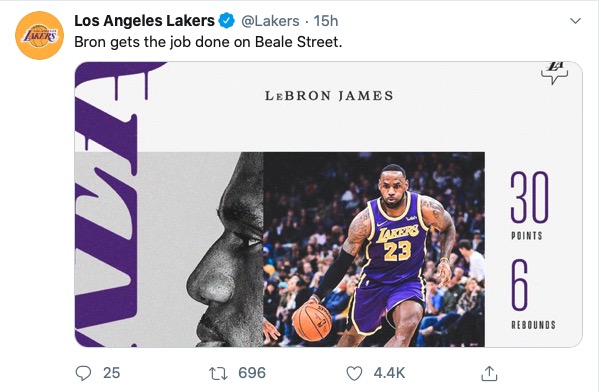This screenshot has height=392, width=601.
Task: Click the 25 replies count
Action: pyautogui.click(x=112, y=373)
